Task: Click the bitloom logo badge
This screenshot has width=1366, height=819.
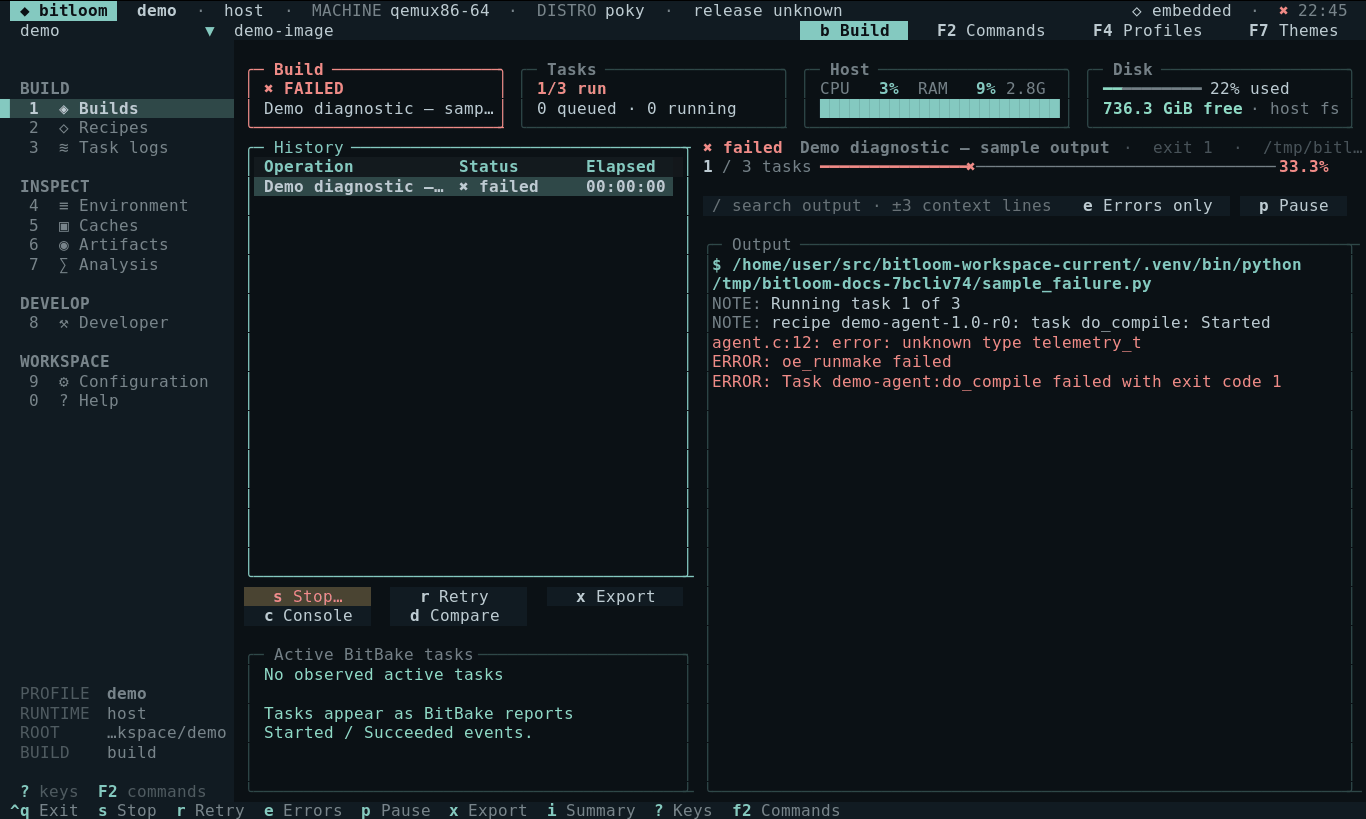Action: [63, 11]
